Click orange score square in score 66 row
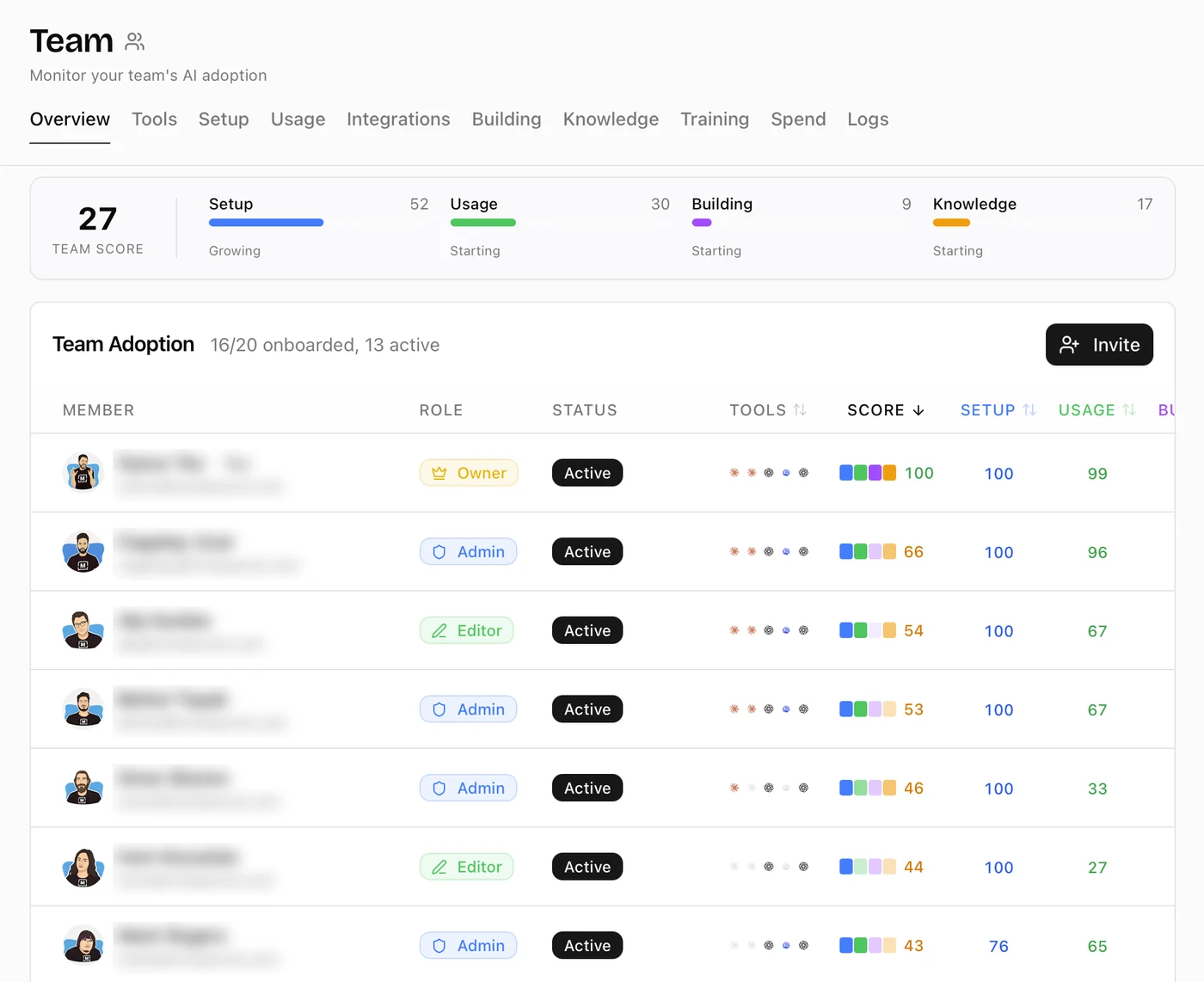1204x982 pixels. point(889,552)
